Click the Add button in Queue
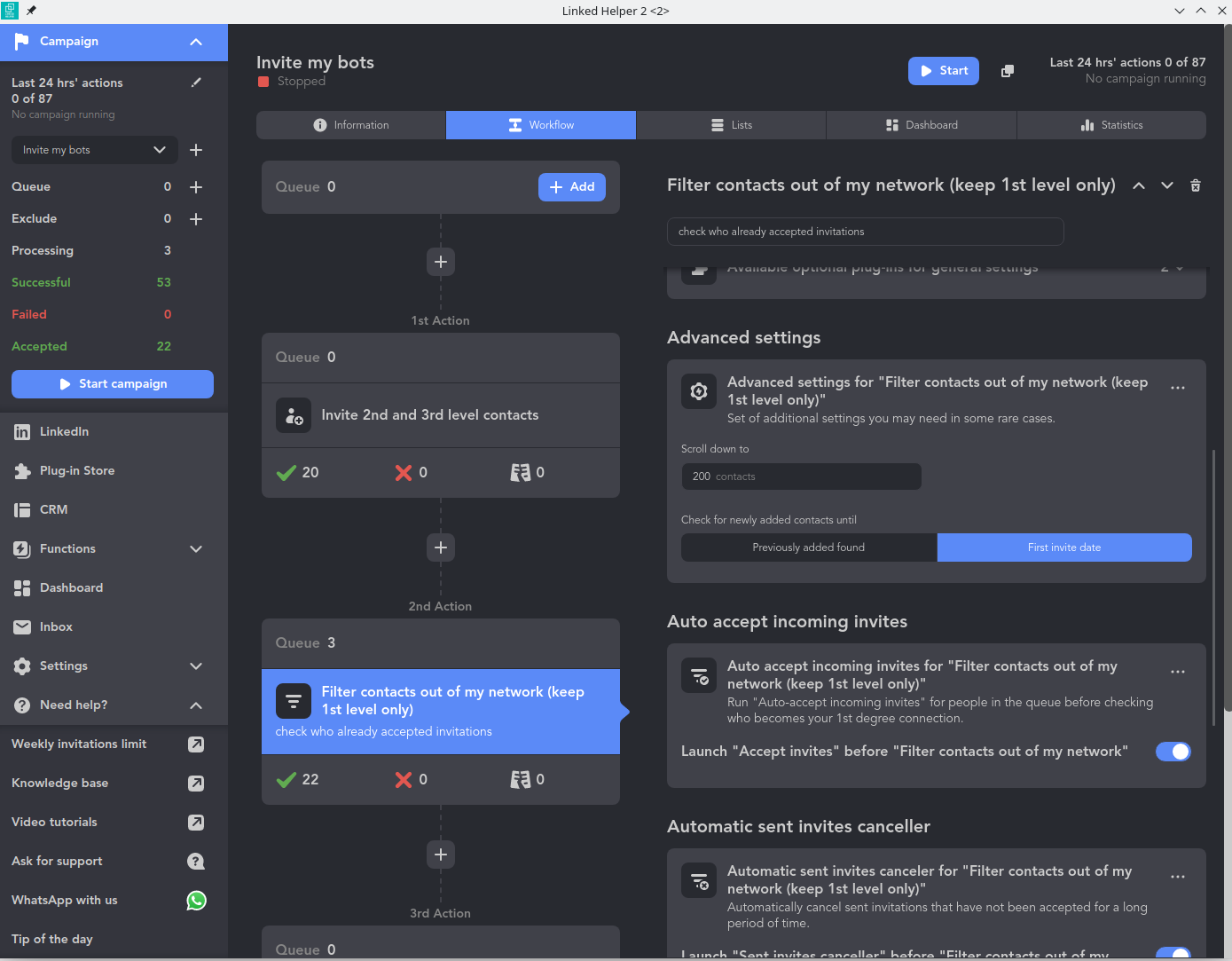 coord(572,187)
